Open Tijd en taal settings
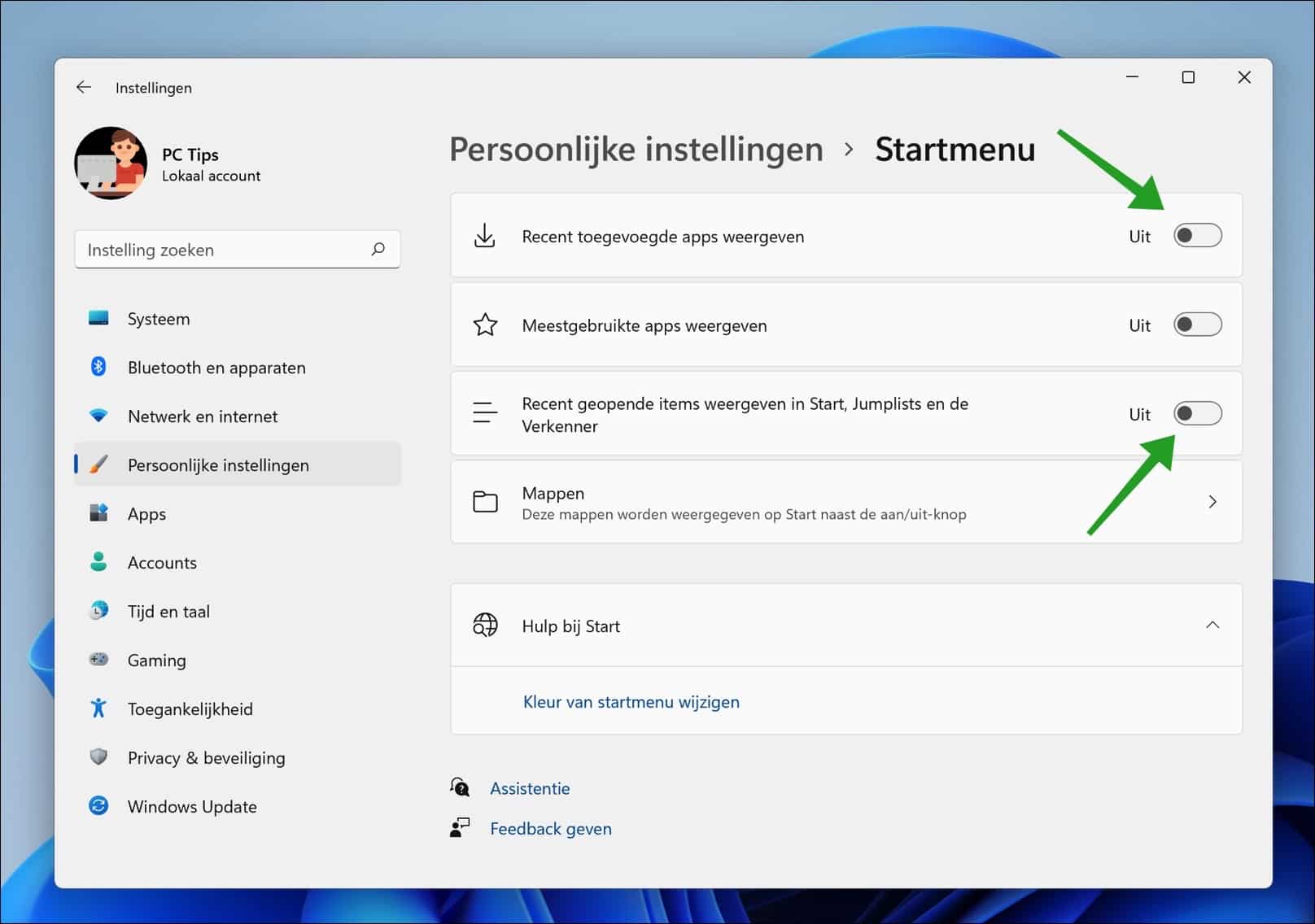The width and height of the screenshot is (1315, 924). pyautogui.click(x=237, y=612)
